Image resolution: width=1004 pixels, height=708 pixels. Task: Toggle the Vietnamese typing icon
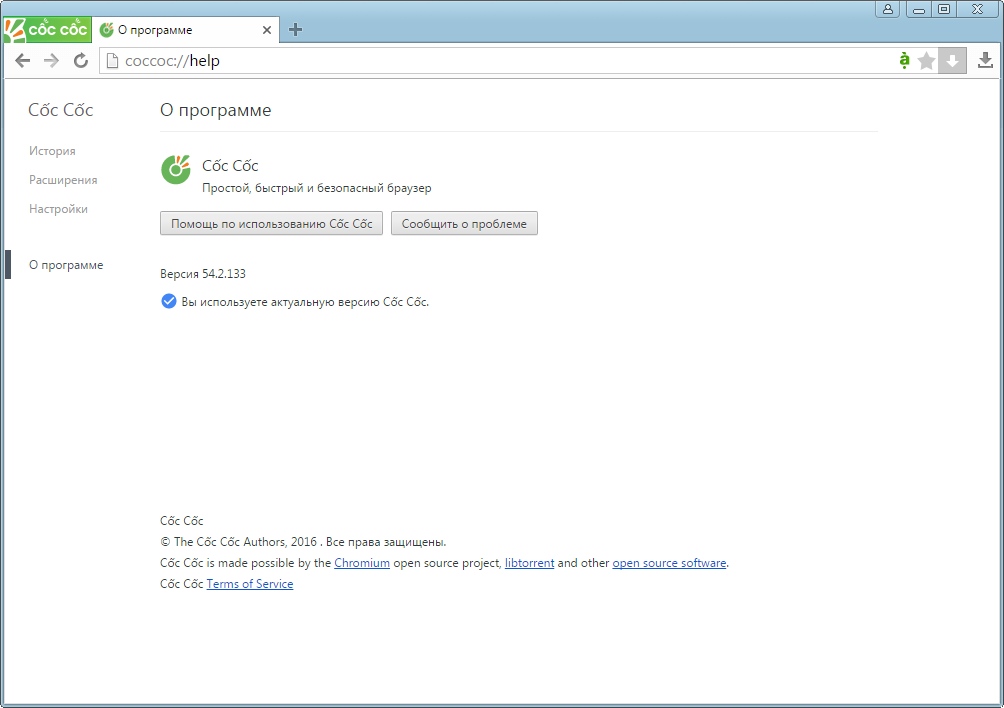tap(904, 61)
